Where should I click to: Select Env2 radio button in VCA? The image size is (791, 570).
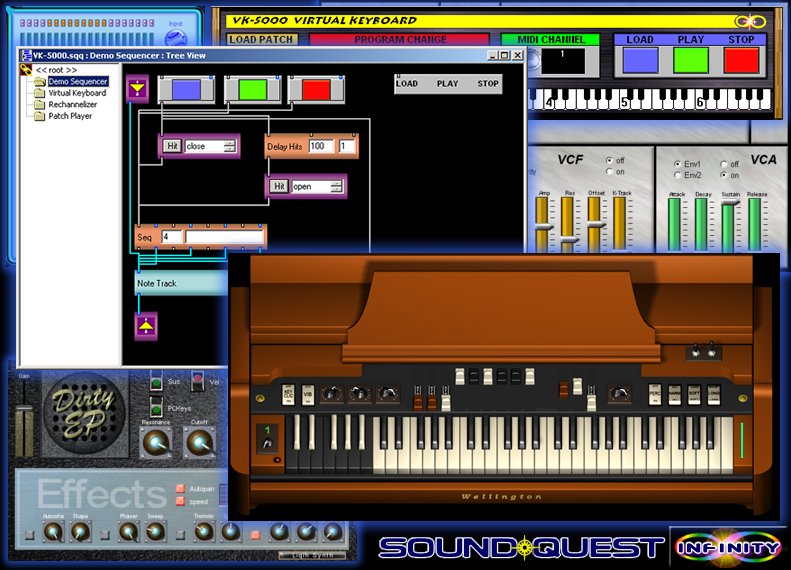[x=677, y=175]
